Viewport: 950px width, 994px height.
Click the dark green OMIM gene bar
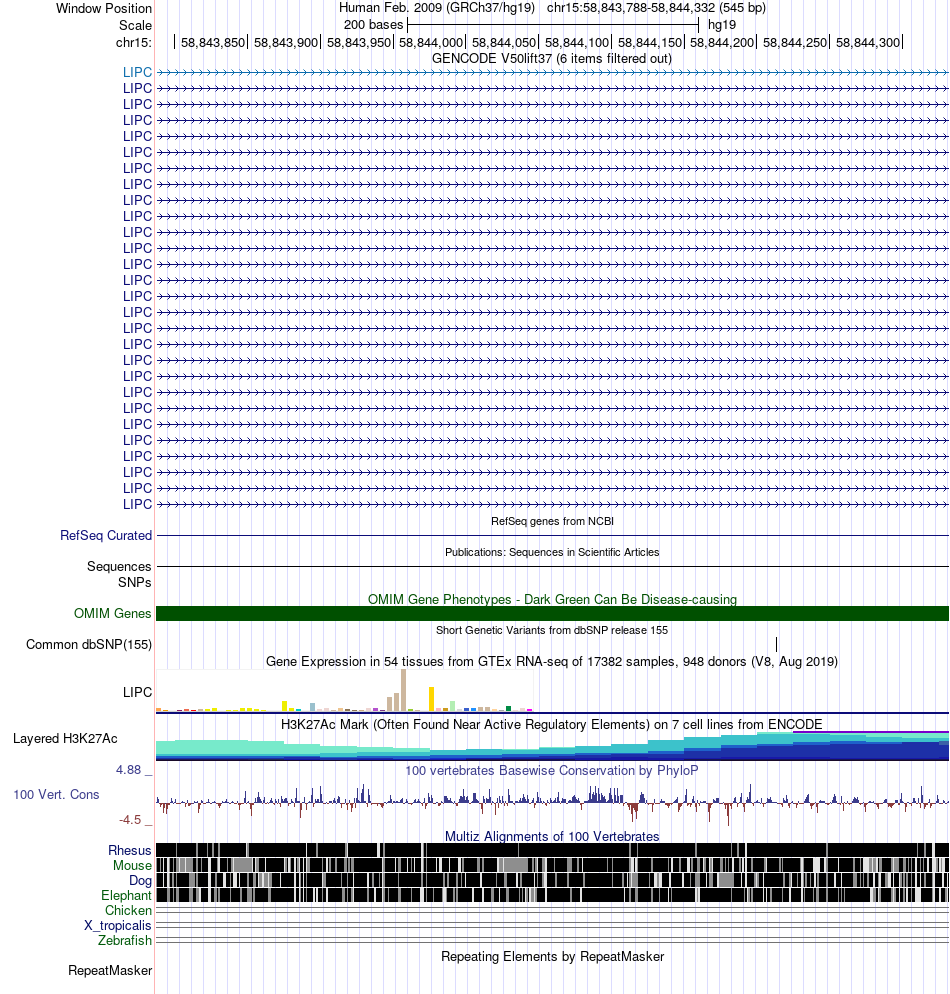coord(552,613)
